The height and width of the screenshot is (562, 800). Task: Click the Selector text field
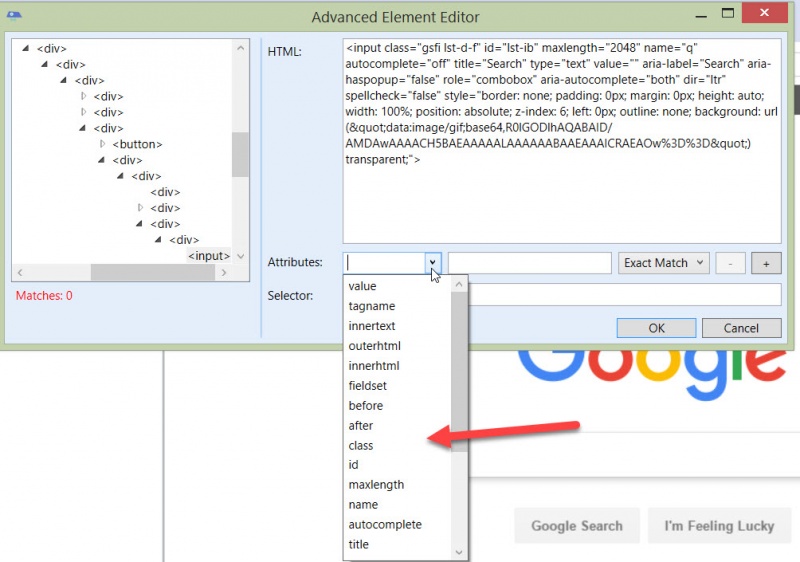click(624, 295)
